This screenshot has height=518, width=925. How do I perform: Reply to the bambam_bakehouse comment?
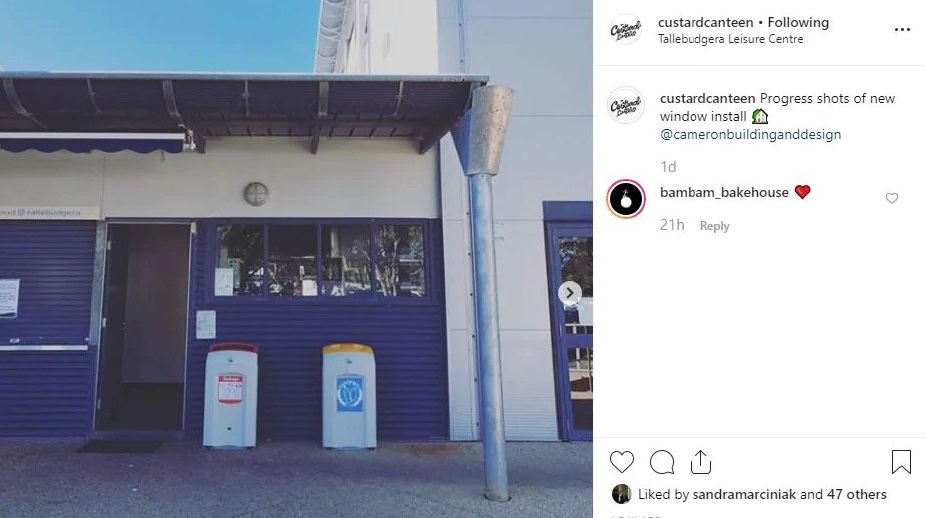714,226
